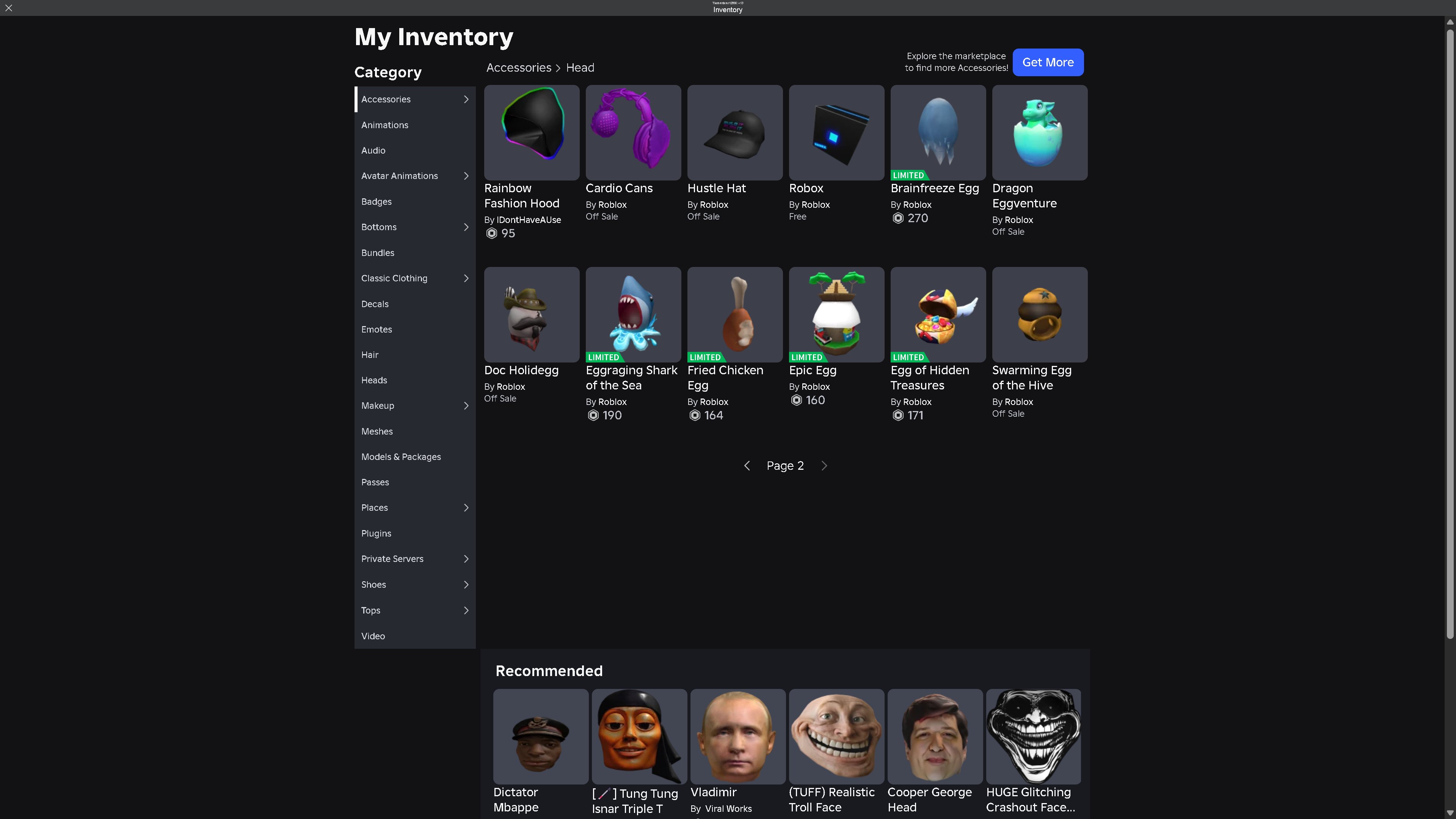The image size is (1456, 819).
Task: Select the Badges category
Action: coord(415,202)
